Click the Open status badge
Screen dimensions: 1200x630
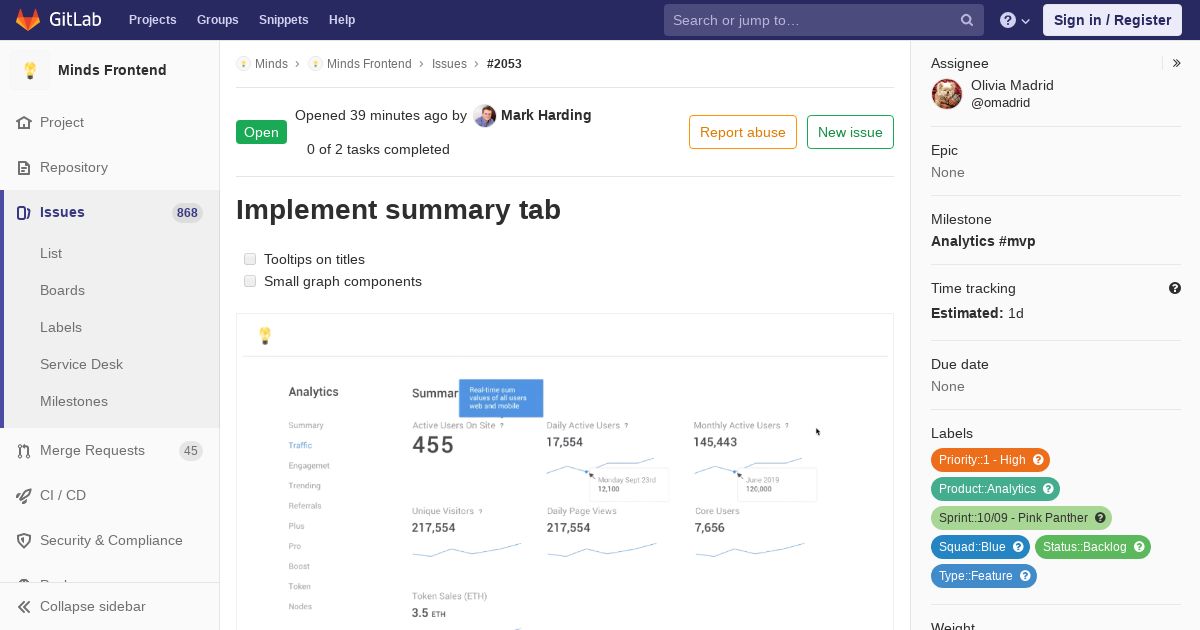tap(261, 132)
